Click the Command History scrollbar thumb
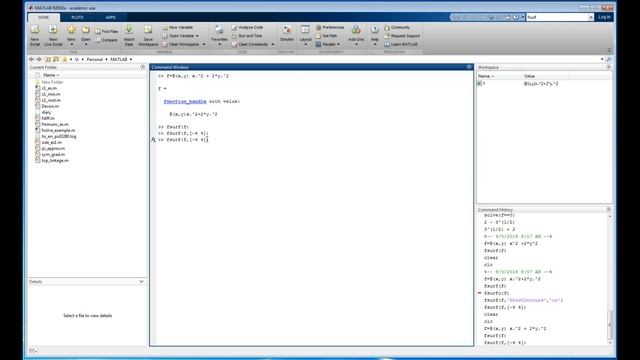The image size is (640, 360). [x=610, y=324]
